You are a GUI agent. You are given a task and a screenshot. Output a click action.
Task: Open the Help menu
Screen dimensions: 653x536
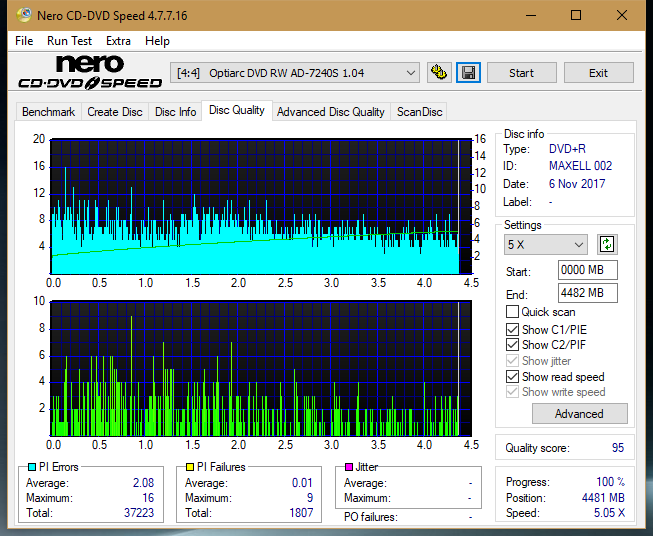pos(157,41)
